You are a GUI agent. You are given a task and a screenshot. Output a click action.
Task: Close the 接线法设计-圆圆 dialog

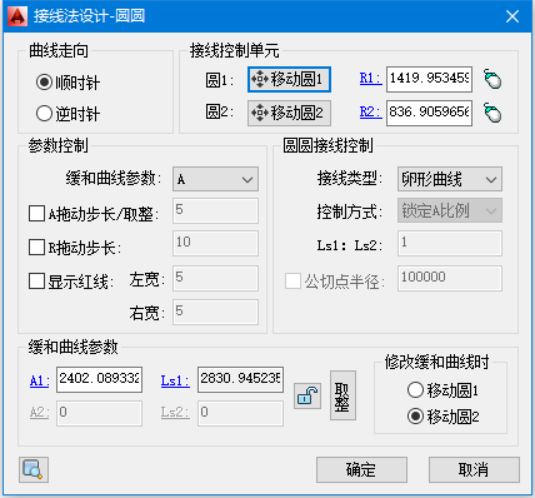512,16
